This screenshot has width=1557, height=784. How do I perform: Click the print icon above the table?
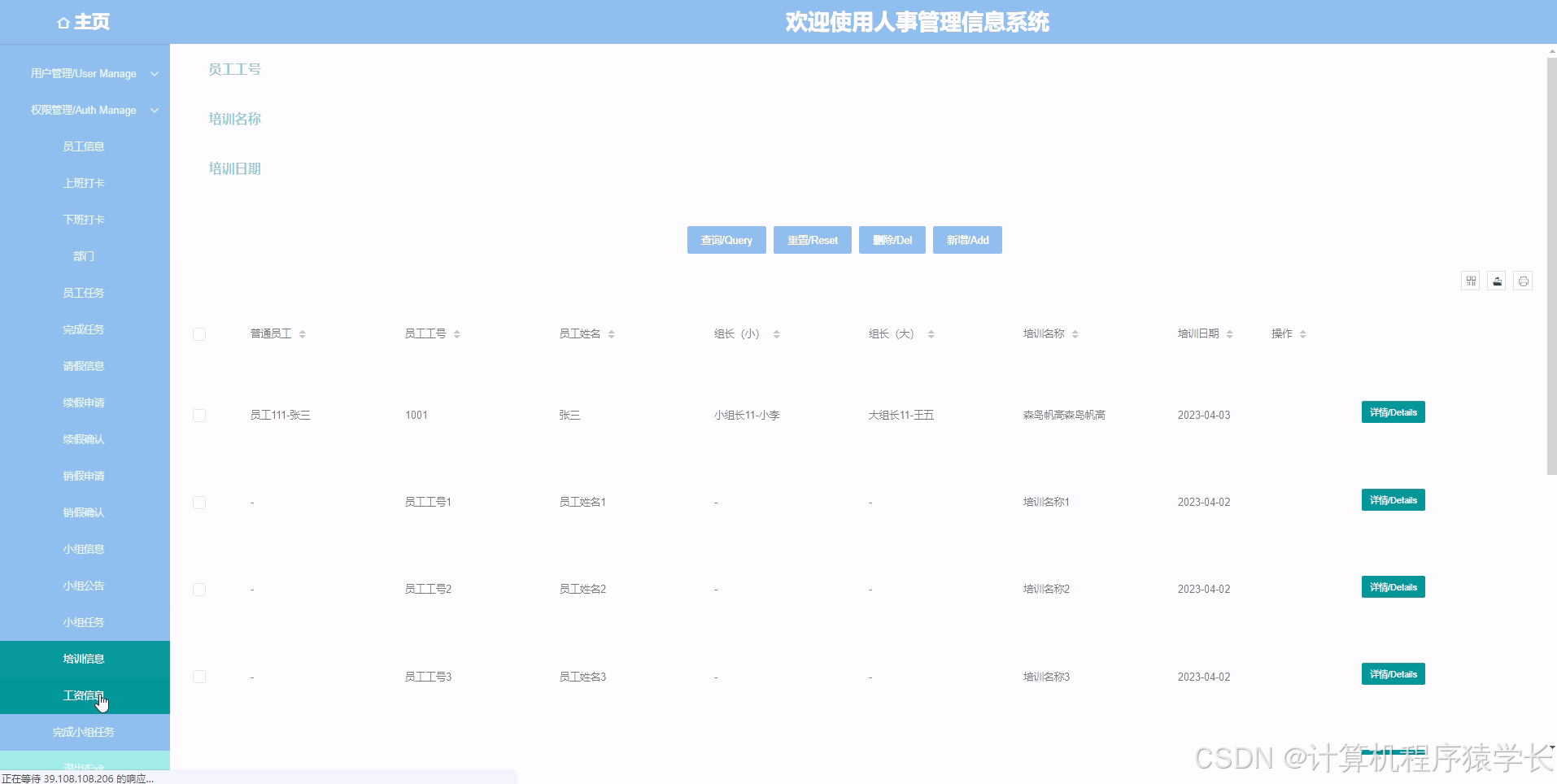(1524, 281)
